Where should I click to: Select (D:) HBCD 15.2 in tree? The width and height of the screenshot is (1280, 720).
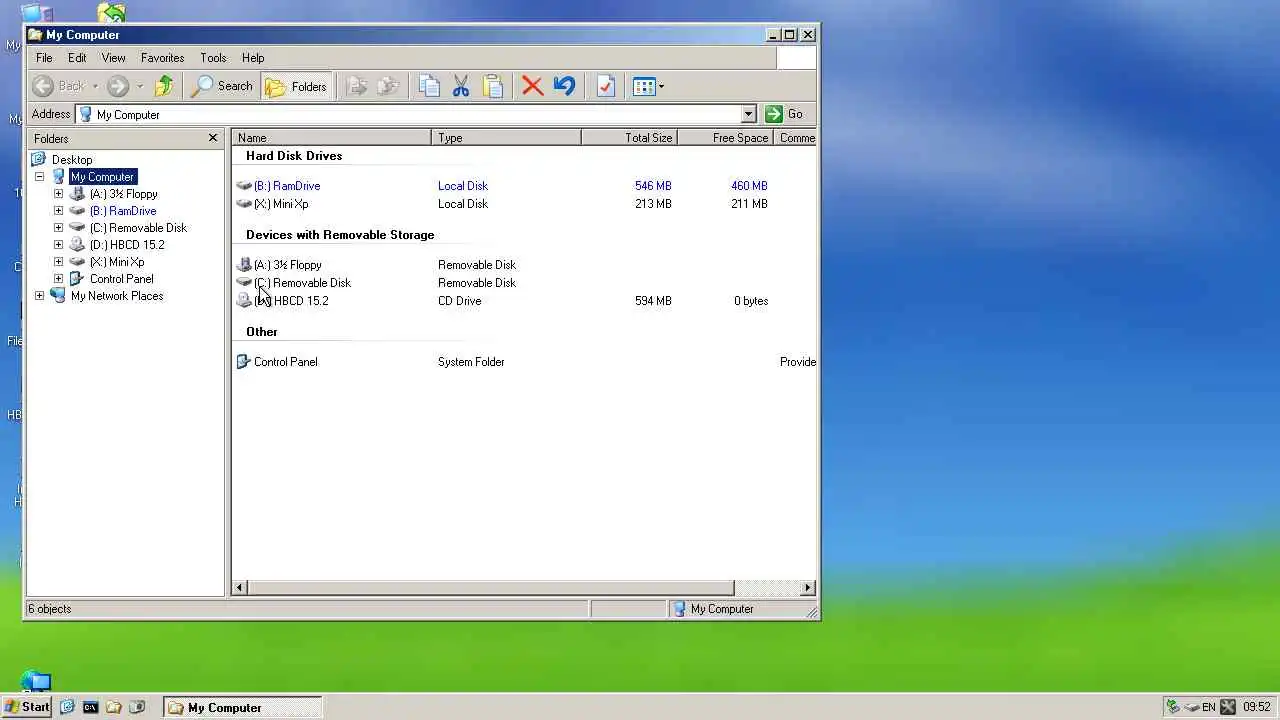(x=127, y=245)
